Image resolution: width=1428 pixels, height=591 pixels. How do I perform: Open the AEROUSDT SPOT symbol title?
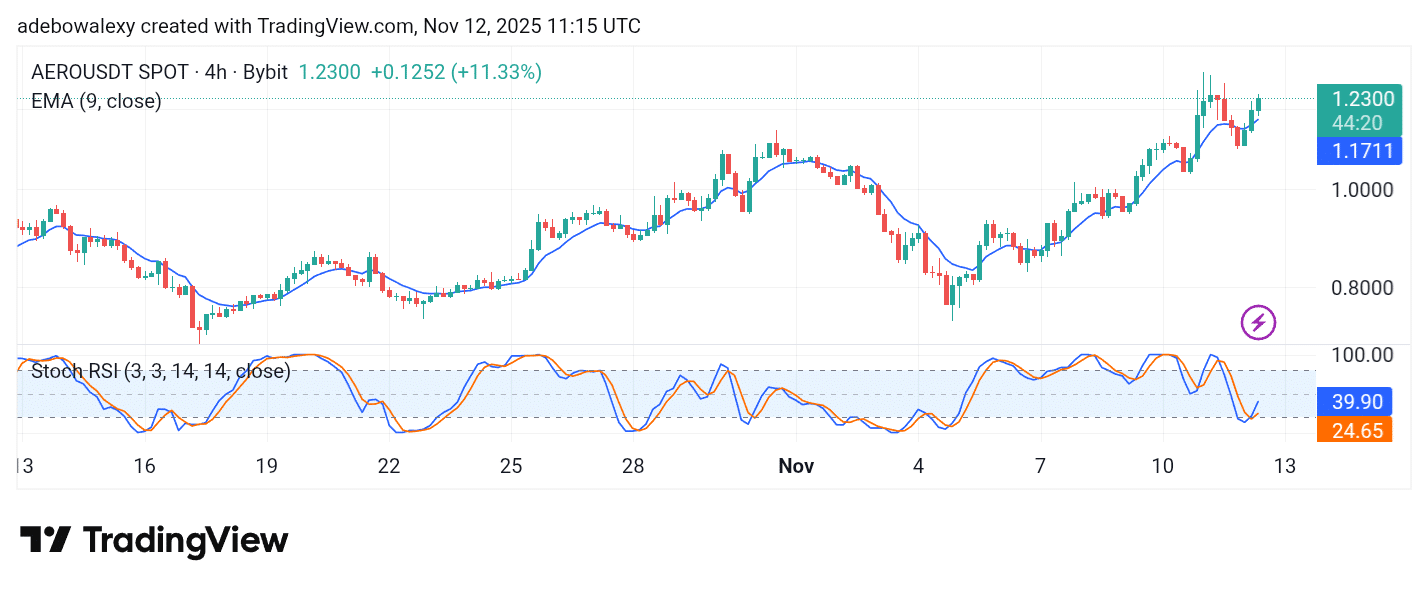click(x=109, y=72)
